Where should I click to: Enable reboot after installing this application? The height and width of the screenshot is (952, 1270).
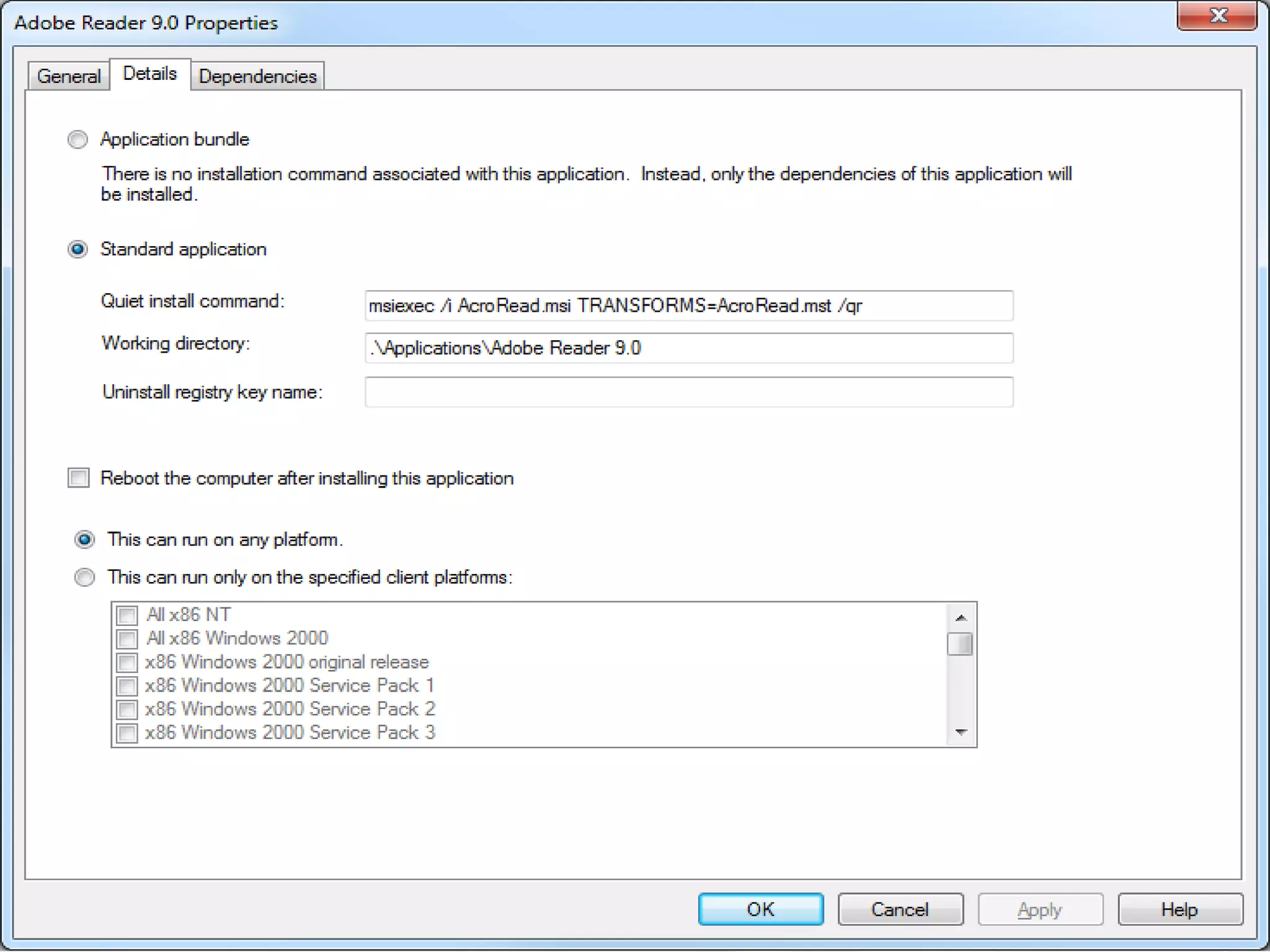point(79,478)
